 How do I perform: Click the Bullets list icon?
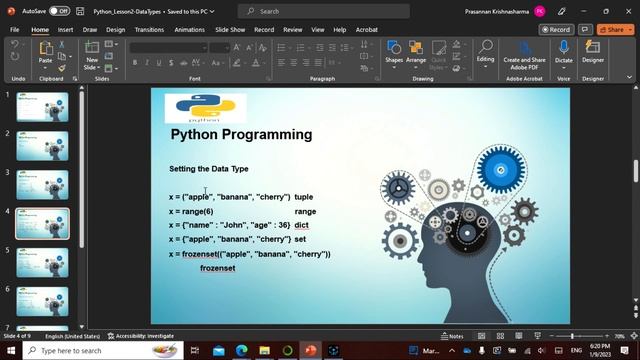coord(281,48)
